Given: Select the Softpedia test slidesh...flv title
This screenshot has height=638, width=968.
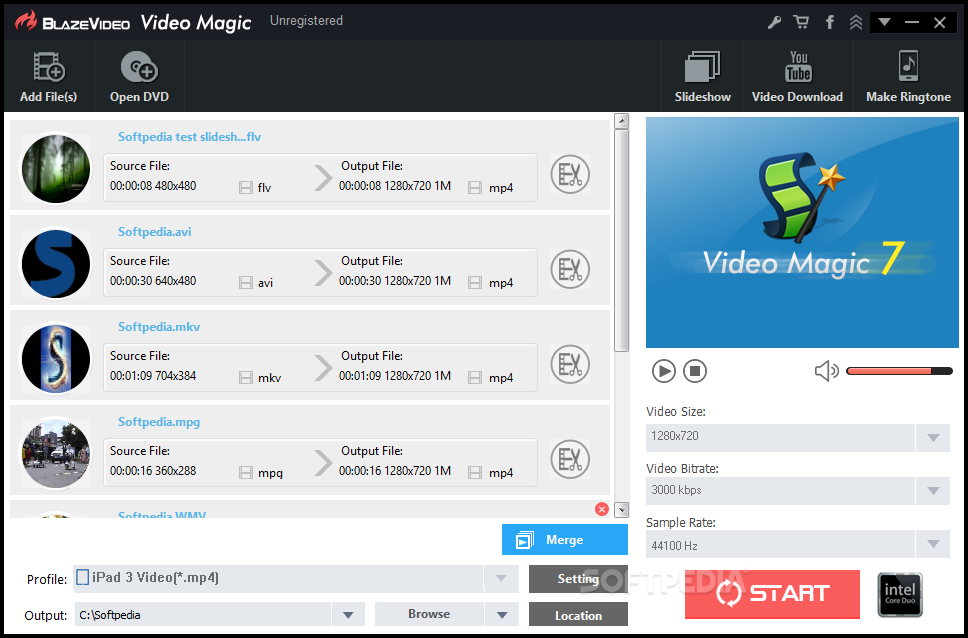Looking at the screenshot, I should (x=190, y=137).
